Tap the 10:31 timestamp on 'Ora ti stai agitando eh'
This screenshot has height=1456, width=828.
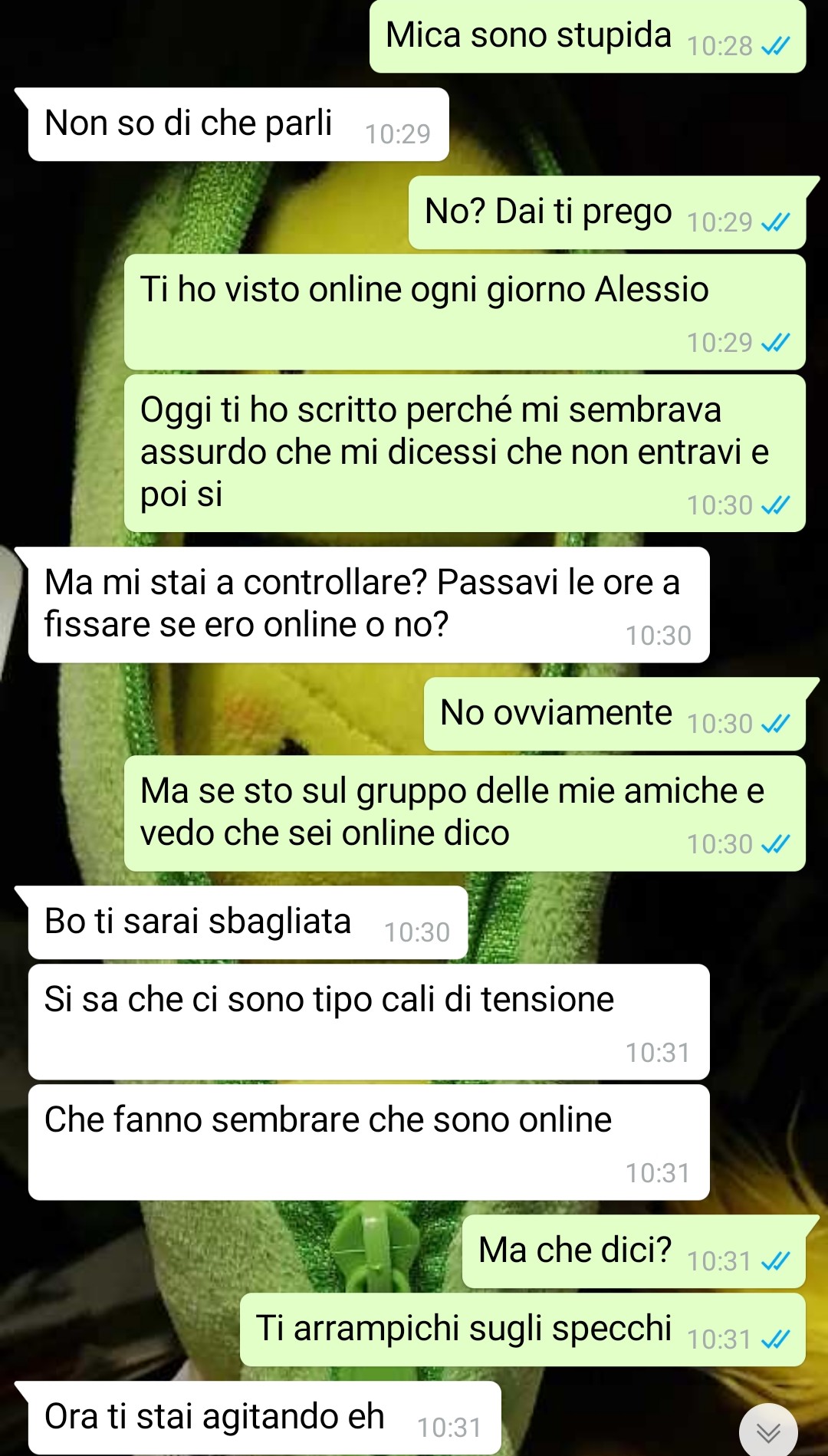[449, 1428]
